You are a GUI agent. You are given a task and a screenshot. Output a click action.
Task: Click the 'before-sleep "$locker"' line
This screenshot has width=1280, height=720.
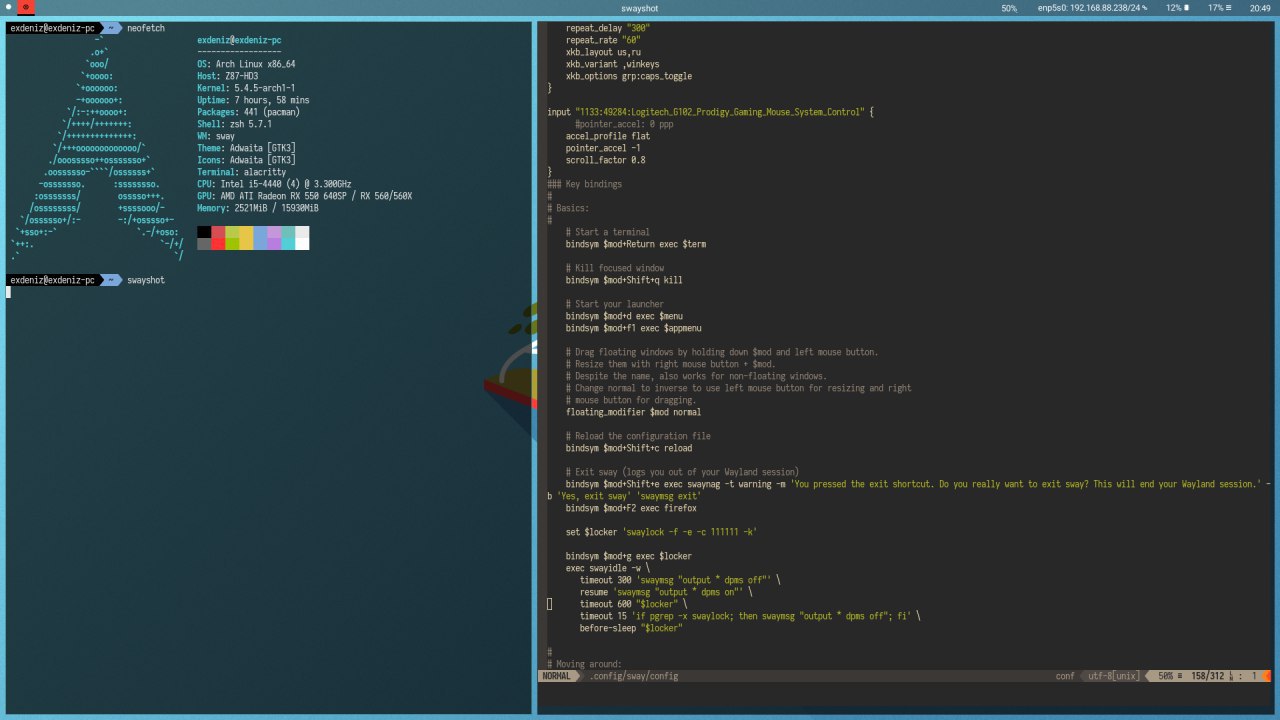[631, 628]
